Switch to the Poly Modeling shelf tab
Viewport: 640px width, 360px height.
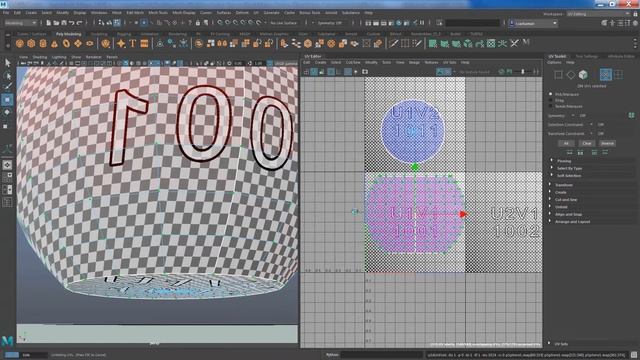tap(69, 34)
